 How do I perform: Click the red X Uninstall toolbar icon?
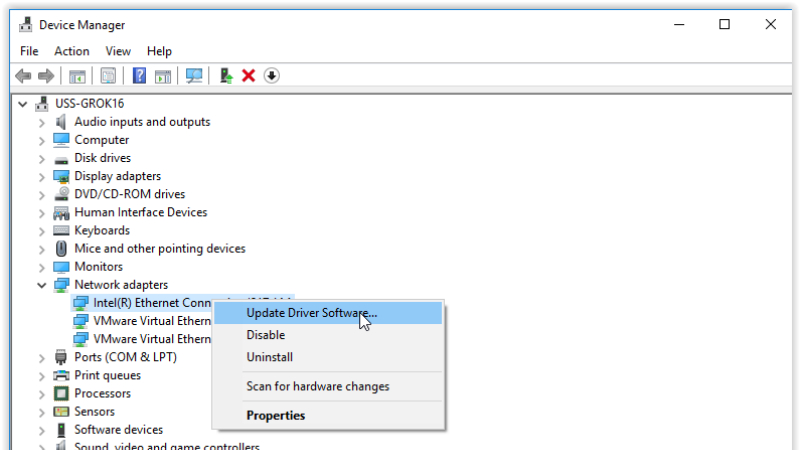(248, 76)
